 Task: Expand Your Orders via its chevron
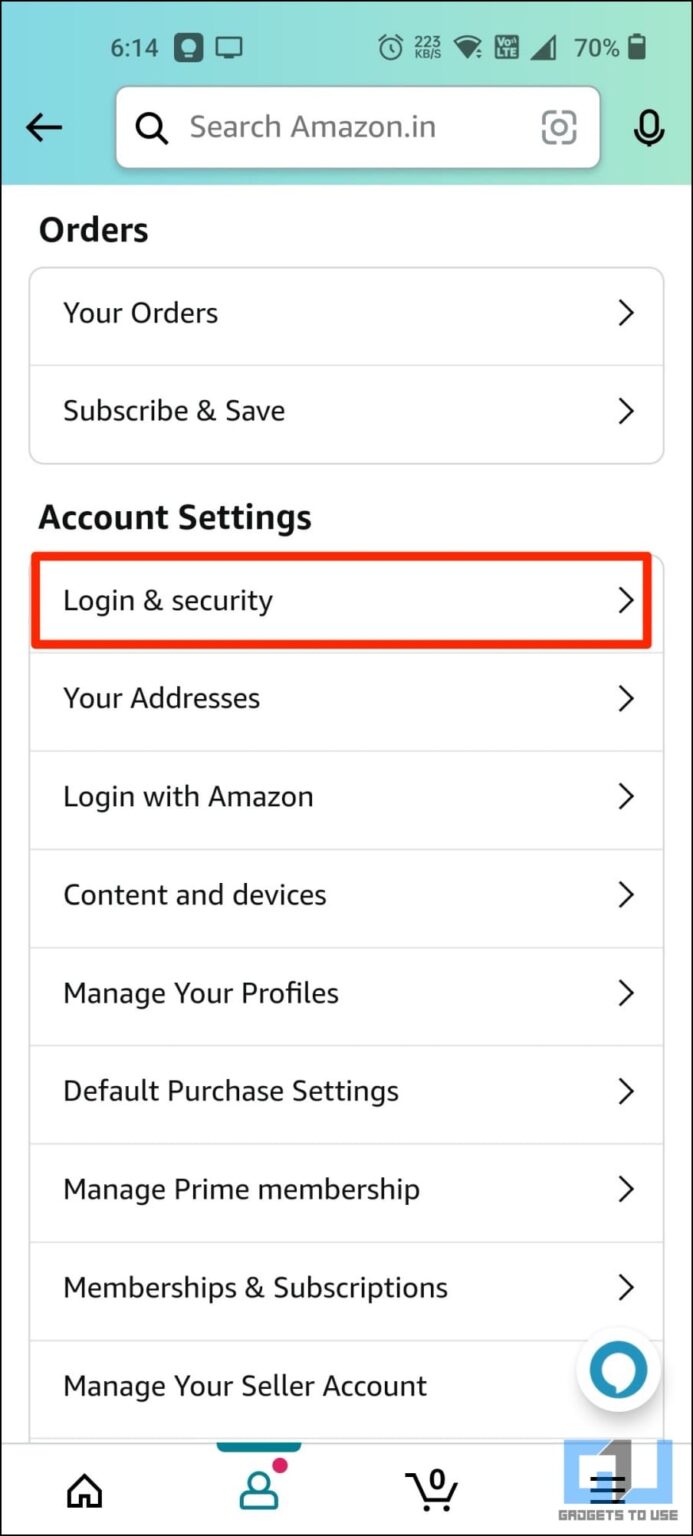626,313
